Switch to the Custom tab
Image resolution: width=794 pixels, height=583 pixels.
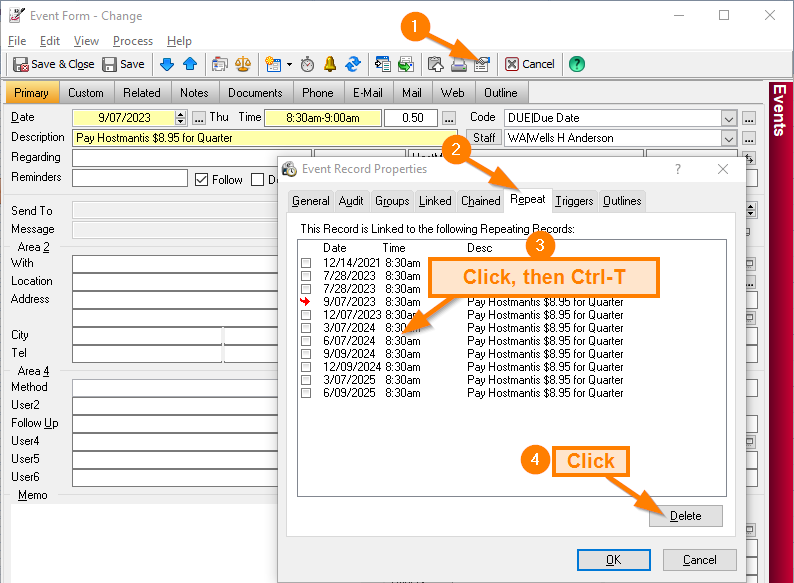86,93
